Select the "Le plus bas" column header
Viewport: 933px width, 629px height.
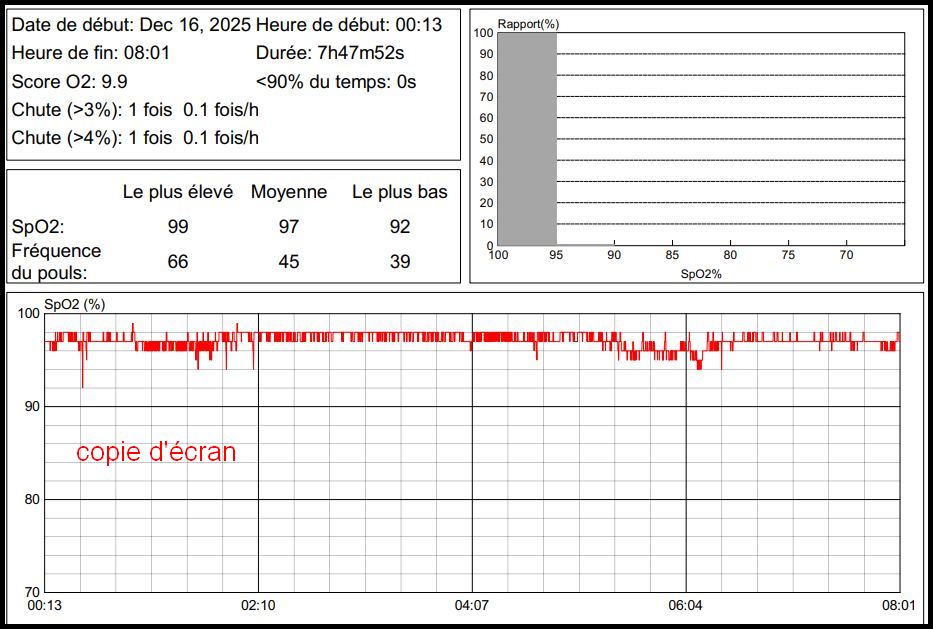coord(399,192)
